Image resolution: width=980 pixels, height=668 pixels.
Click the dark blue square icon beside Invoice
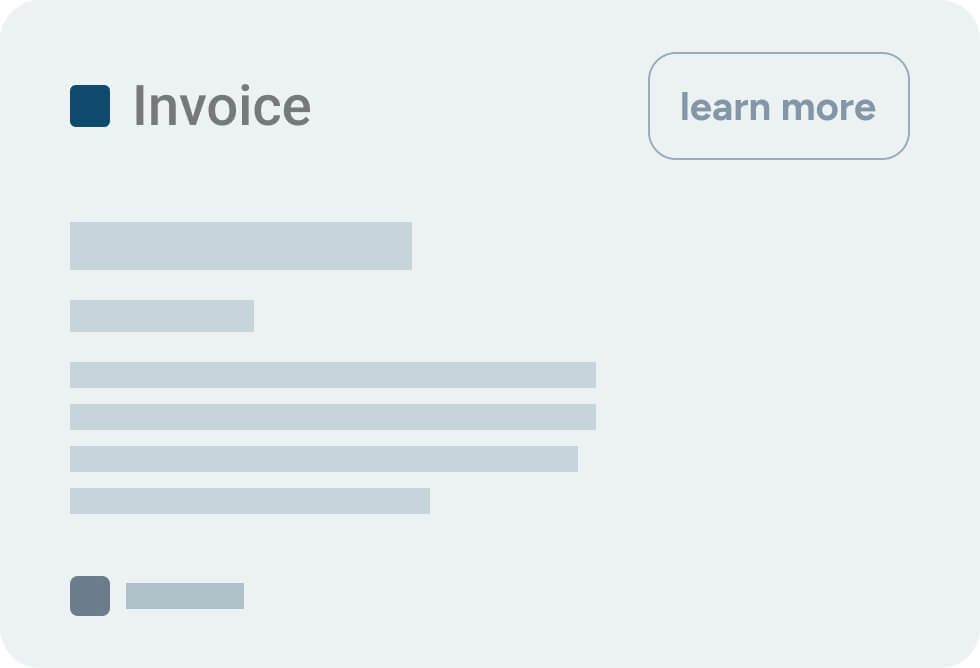pyautogui.click(x=90, y=106)
